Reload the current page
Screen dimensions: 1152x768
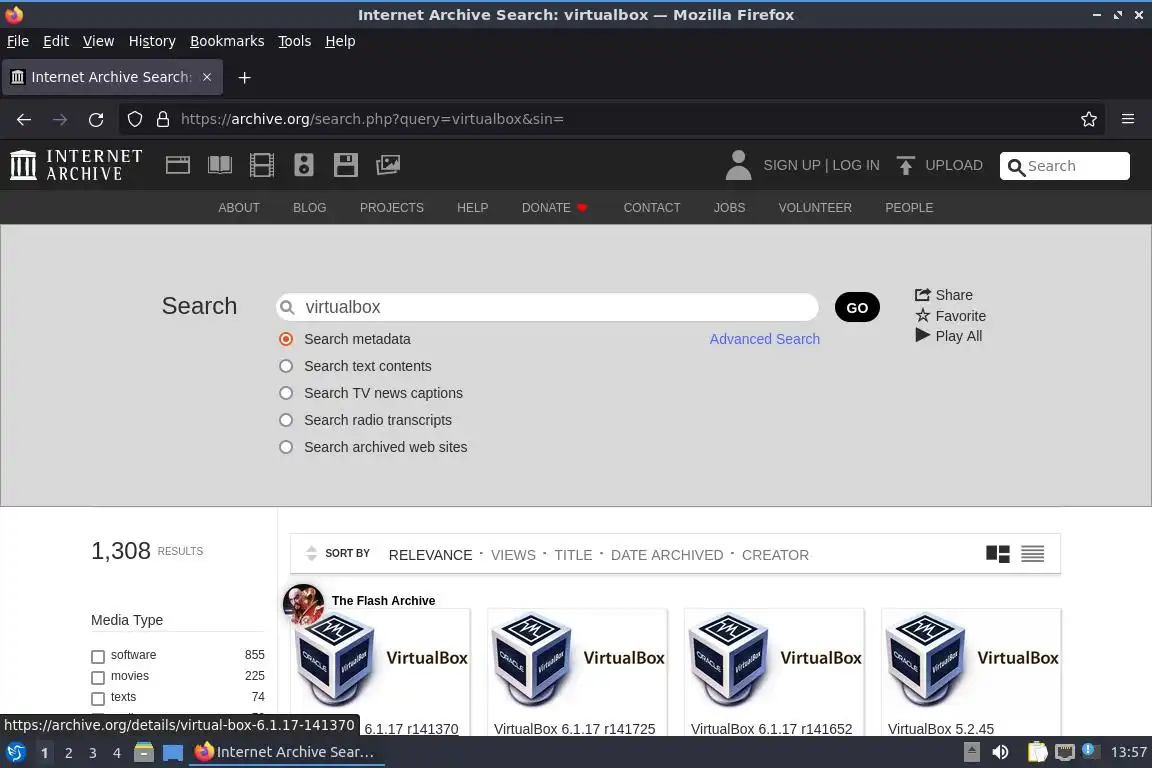coord(96,119)
